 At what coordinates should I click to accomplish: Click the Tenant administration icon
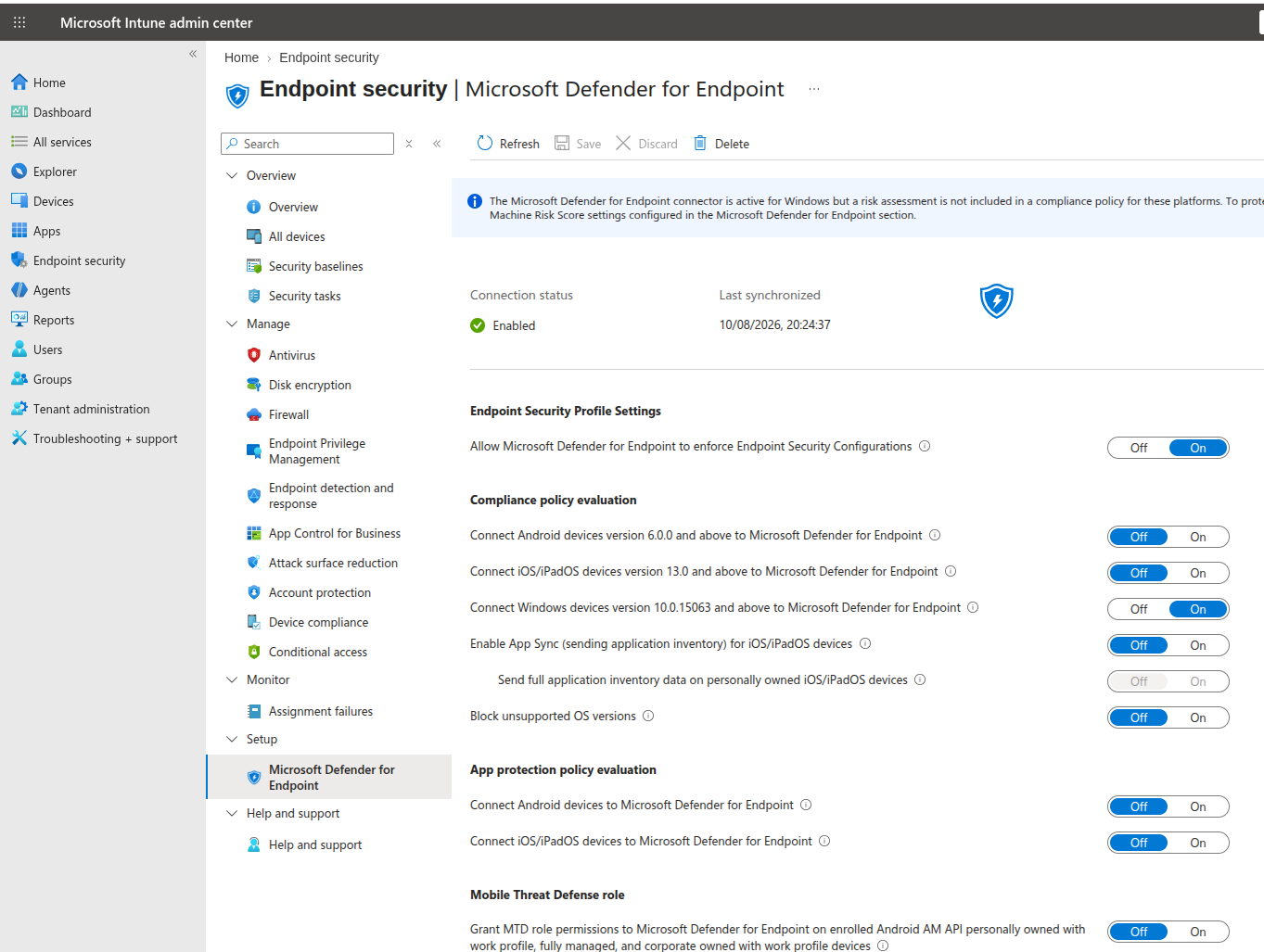pos(19,409)
